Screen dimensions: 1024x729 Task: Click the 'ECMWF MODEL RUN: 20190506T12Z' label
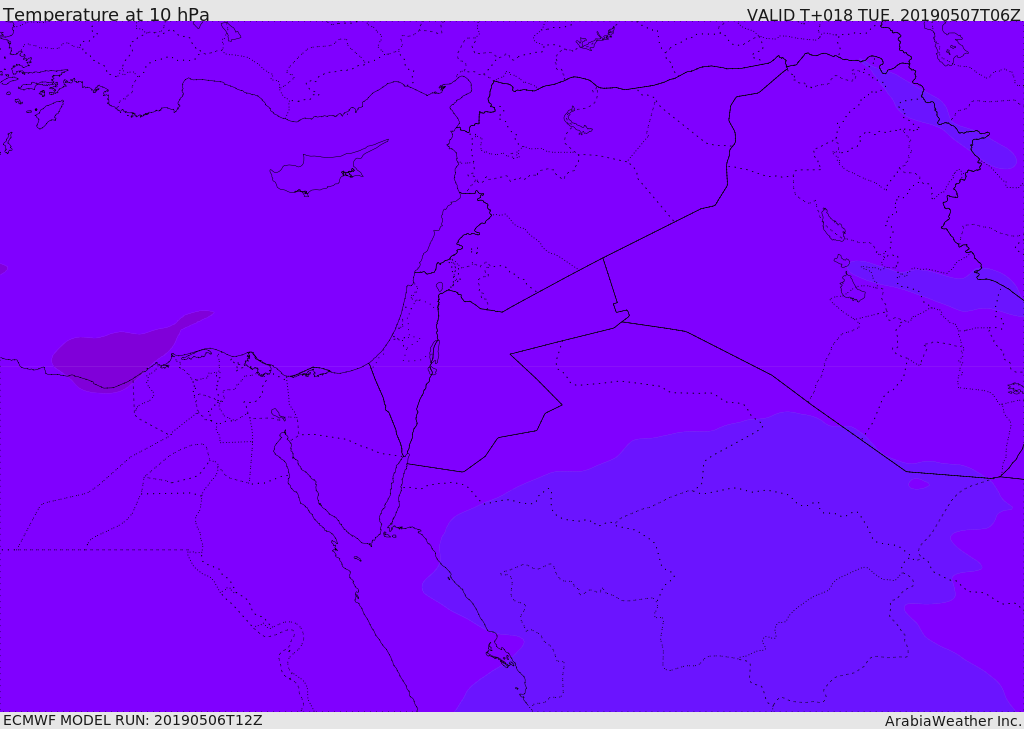coord(133,720)
